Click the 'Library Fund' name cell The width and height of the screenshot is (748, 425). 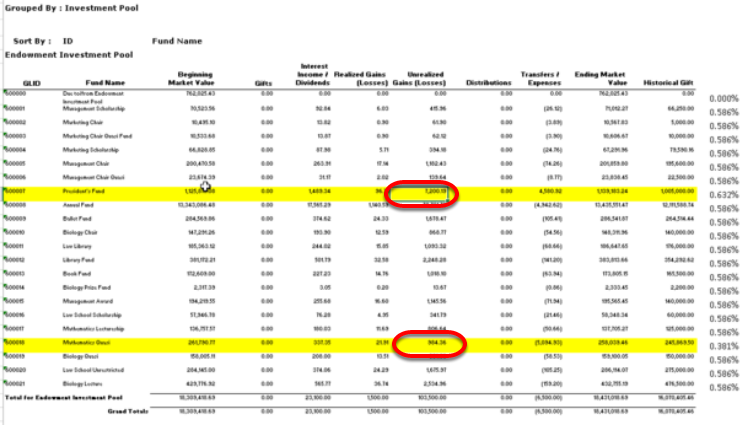(x=78, y=260)
